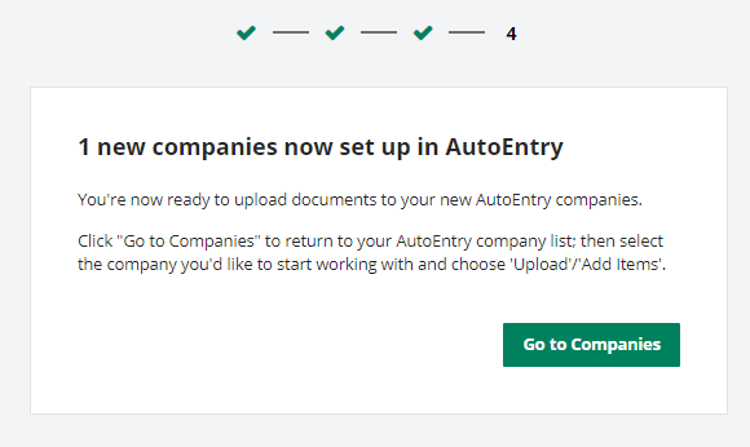Click the second completed step checkmark
750x447 pixels.
335,33
